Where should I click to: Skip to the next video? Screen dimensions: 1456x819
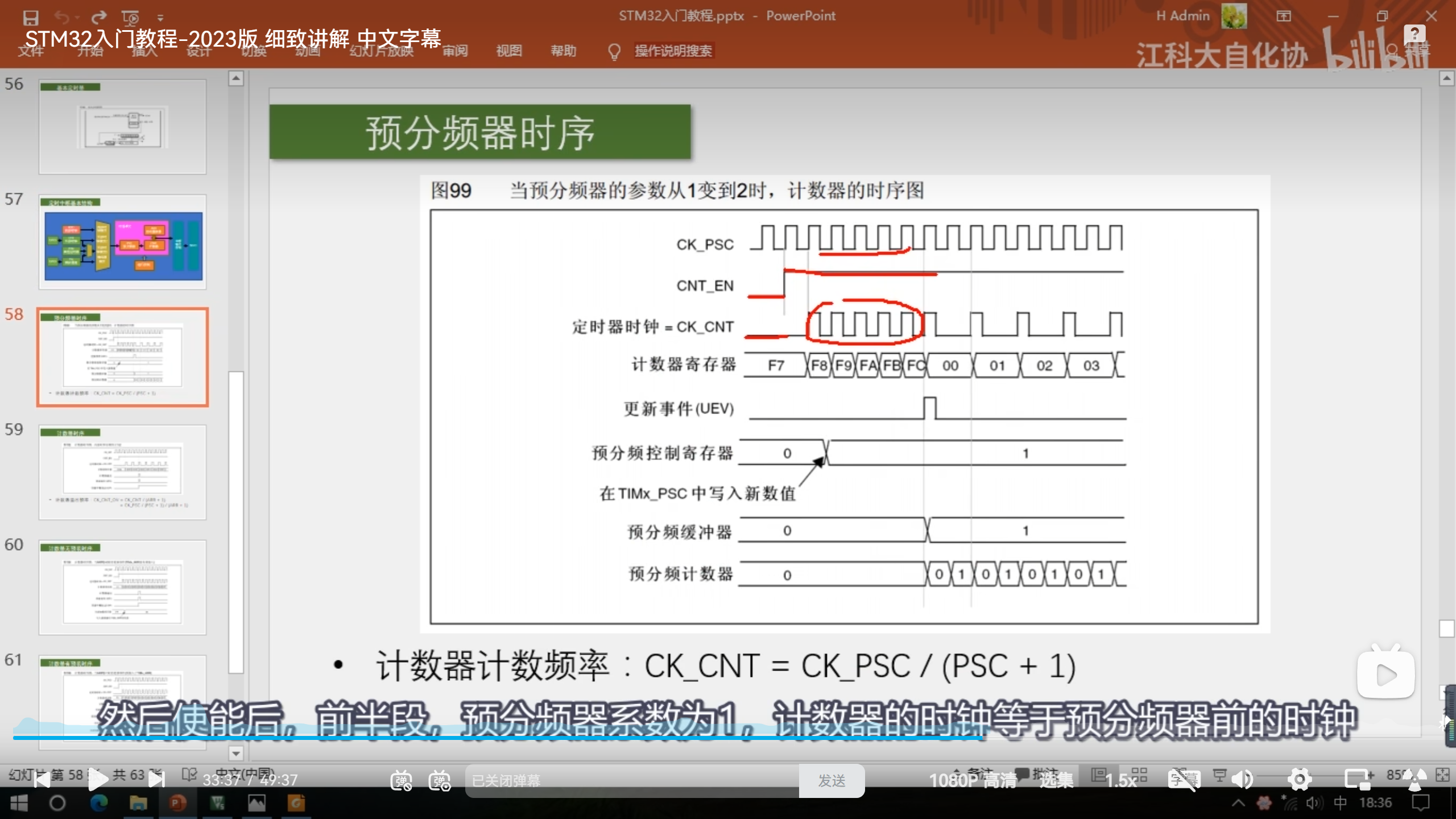click(x=156, y=780)
